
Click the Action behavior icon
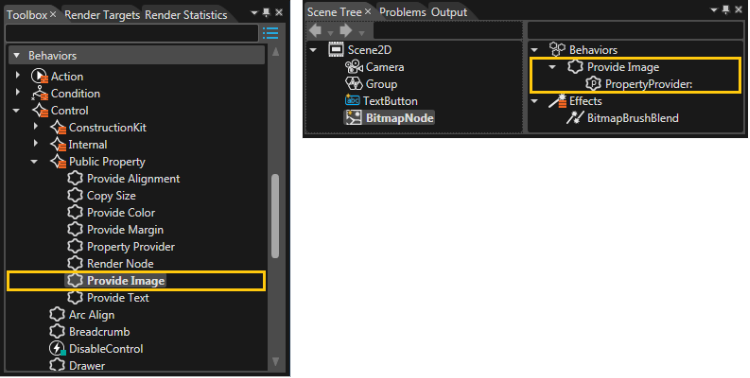[x=39, y=76]
